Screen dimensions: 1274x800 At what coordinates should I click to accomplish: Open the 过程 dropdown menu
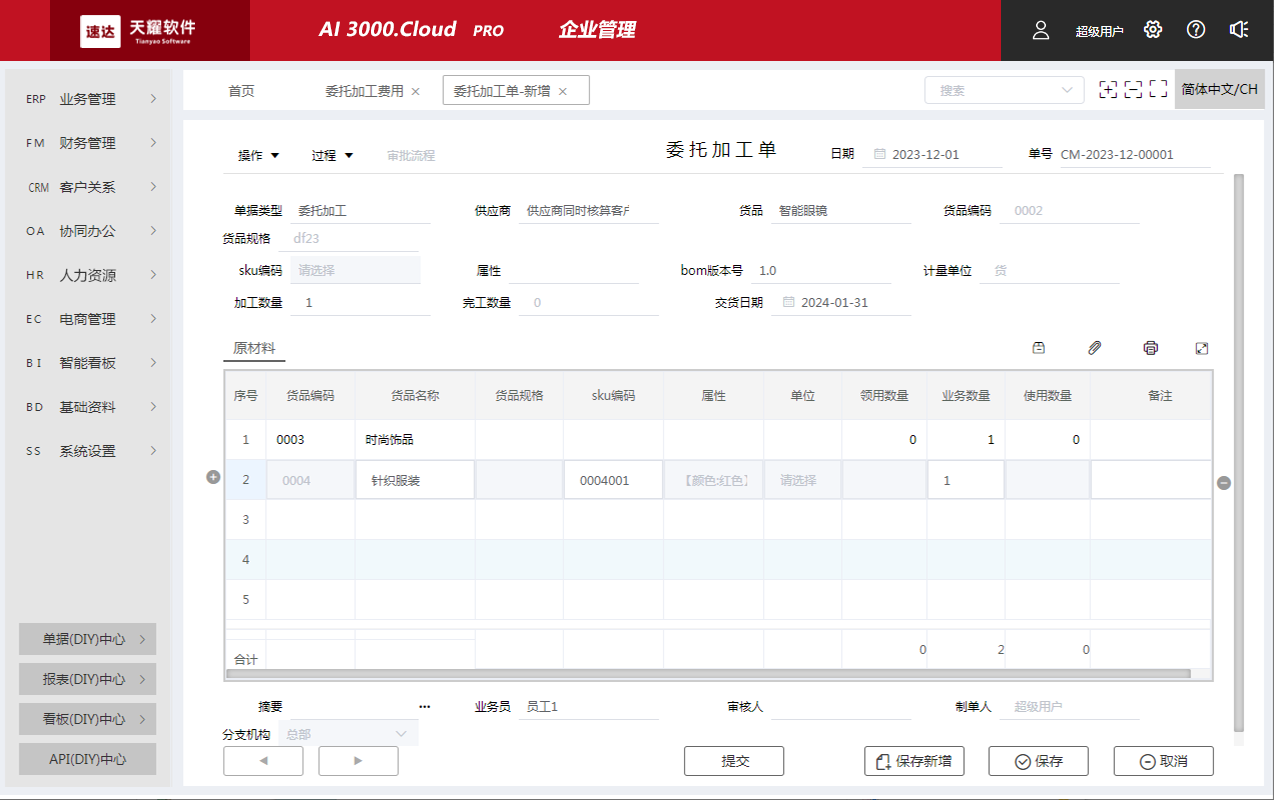tap(331, 155)
